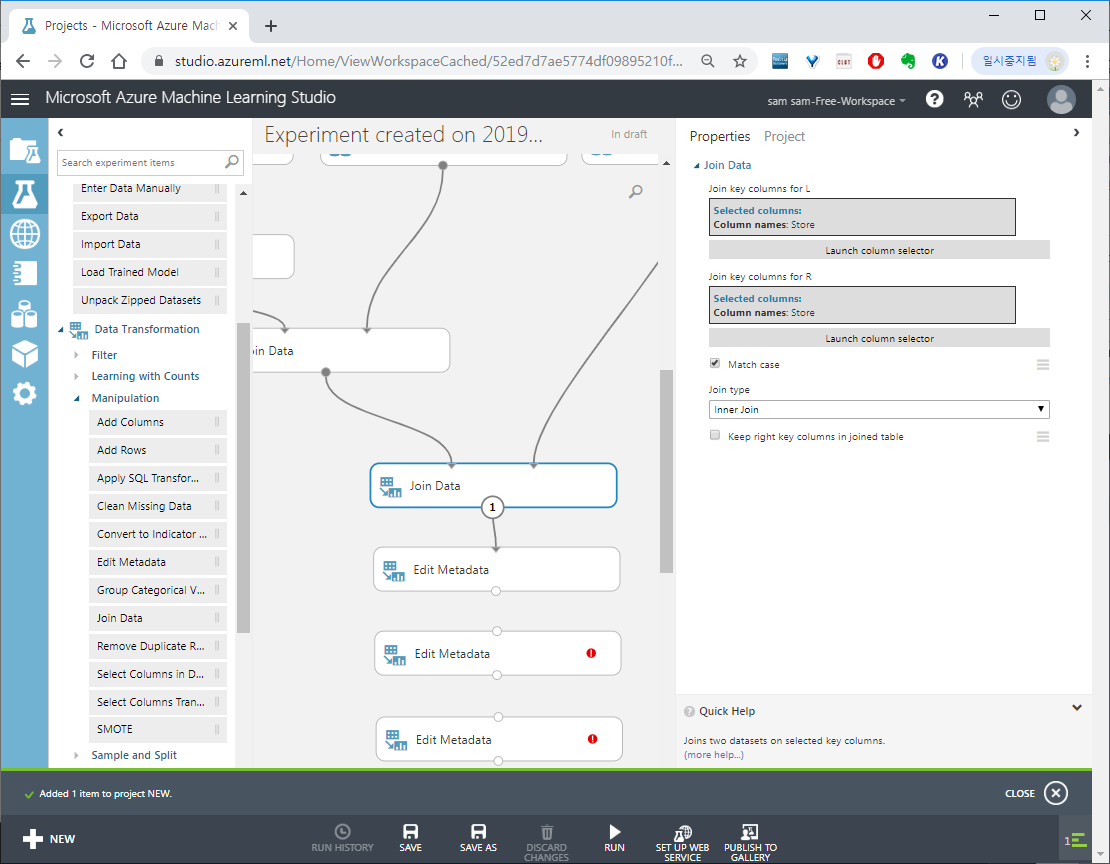Viewport: 1110px width, 864px height.
Task: Collapse the module palette with left arrow
Action: pyautogui.click(x=61, y=132)
